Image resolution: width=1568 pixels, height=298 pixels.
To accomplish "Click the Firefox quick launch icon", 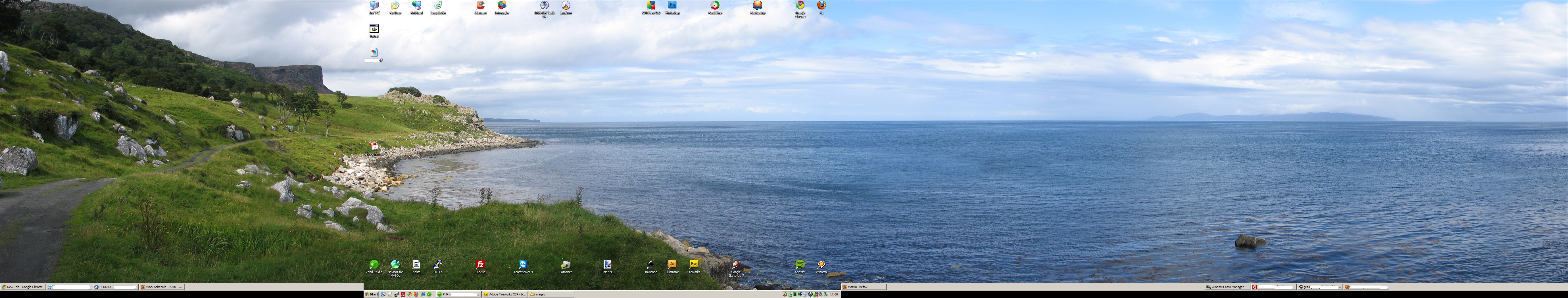I will [416, 294].
